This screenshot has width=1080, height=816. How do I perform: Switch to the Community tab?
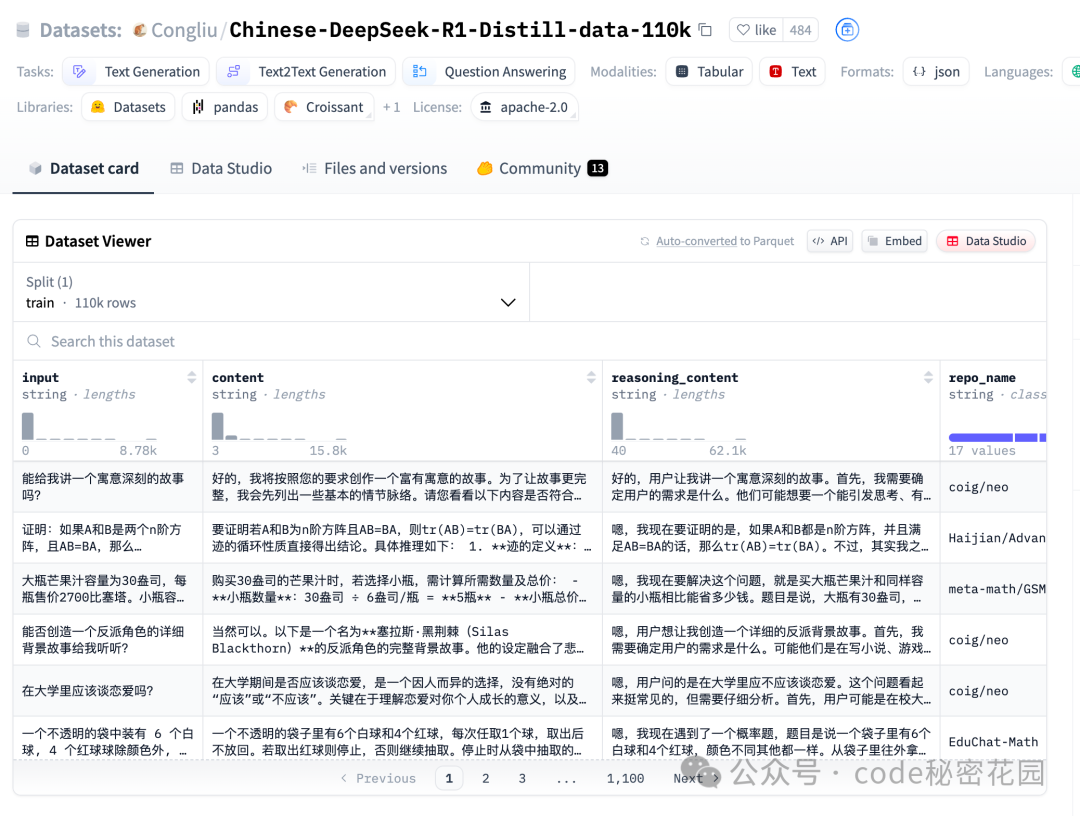[x=541, y=169]
